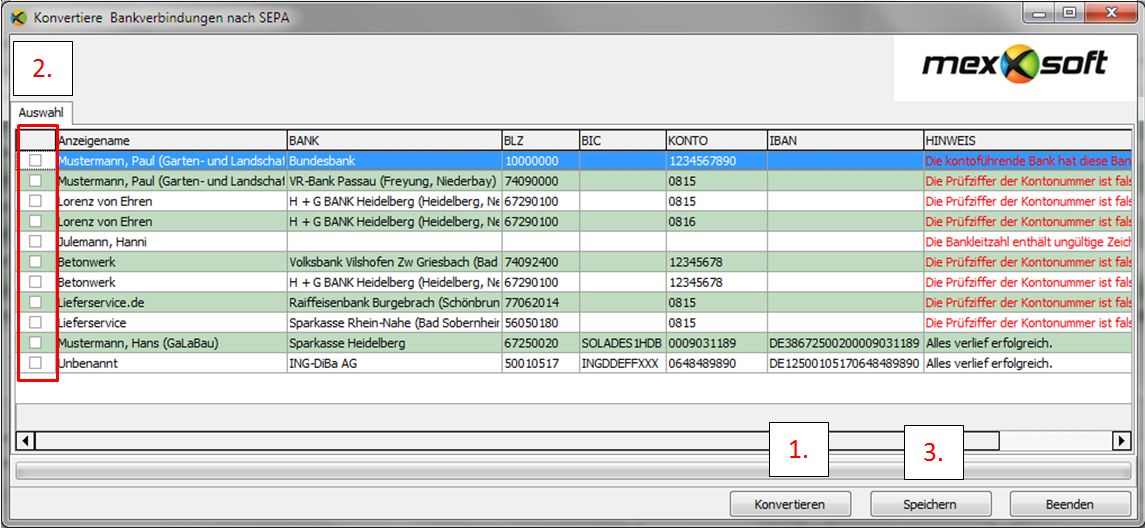The image size is (1145, 528).
Task: Select the VR-Bank Passau bank cell
Action: pyautogui.click(x=394, y=180)
